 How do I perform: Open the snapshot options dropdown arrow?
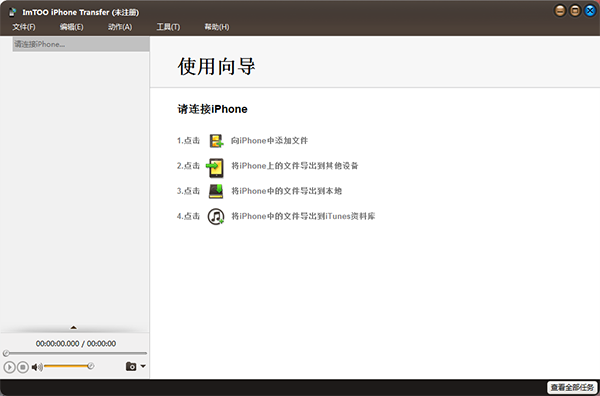click(143, 366)
